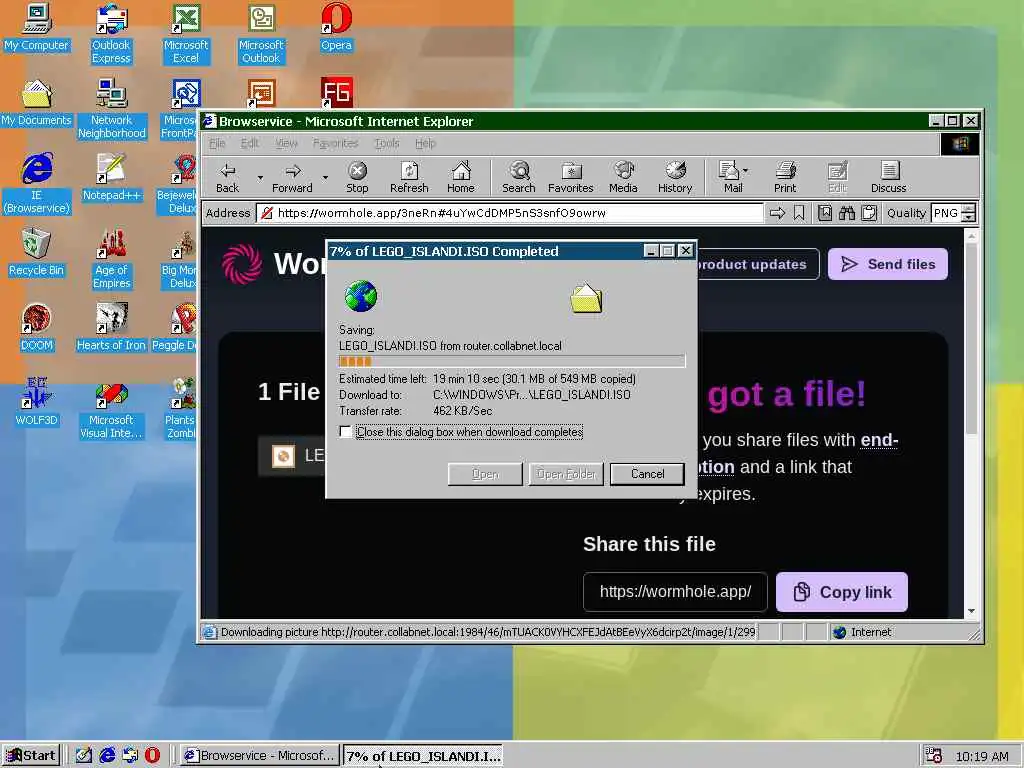Image resolution: width=1024 pixels, height=768 pixels.
Task: Switch to Browservice taskbar button
Action: tap(260, 756)
